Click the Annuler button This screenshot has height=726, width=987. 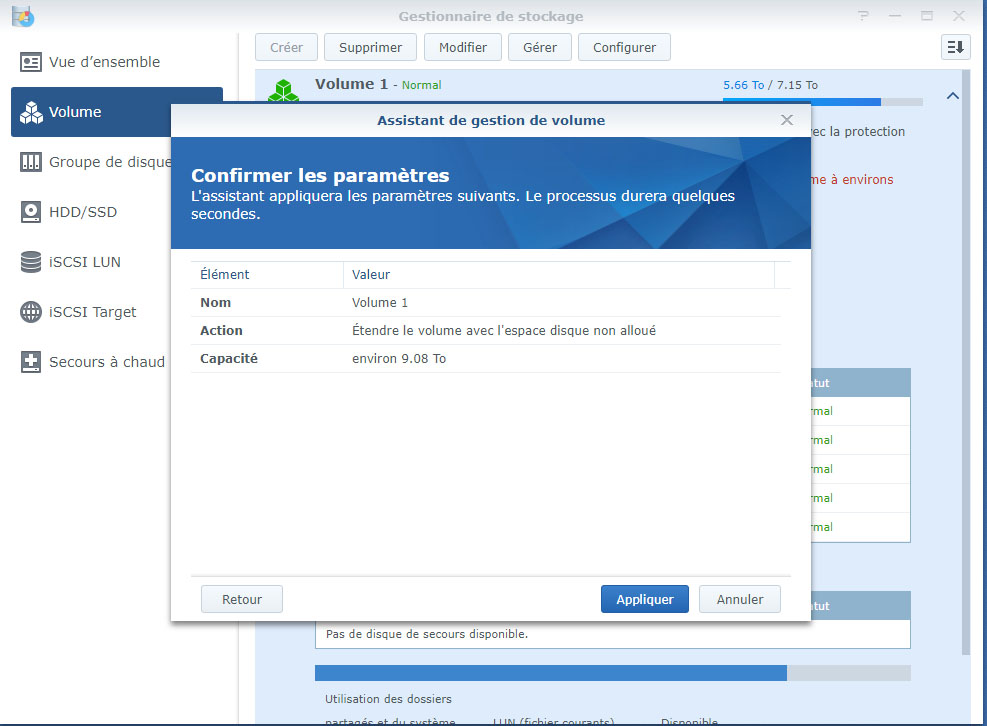tap(740, 599)
